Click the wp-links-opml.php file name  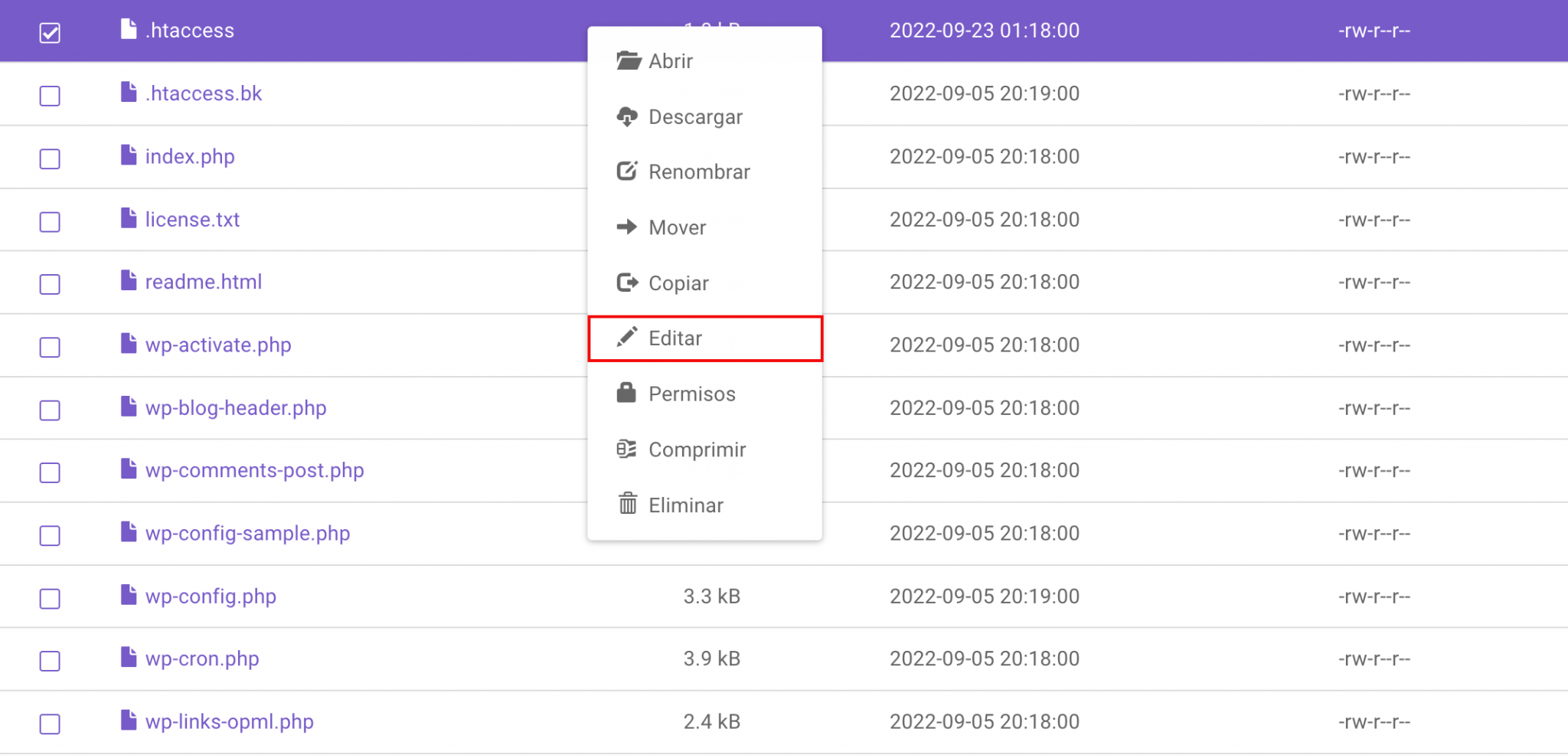(230, 721)
